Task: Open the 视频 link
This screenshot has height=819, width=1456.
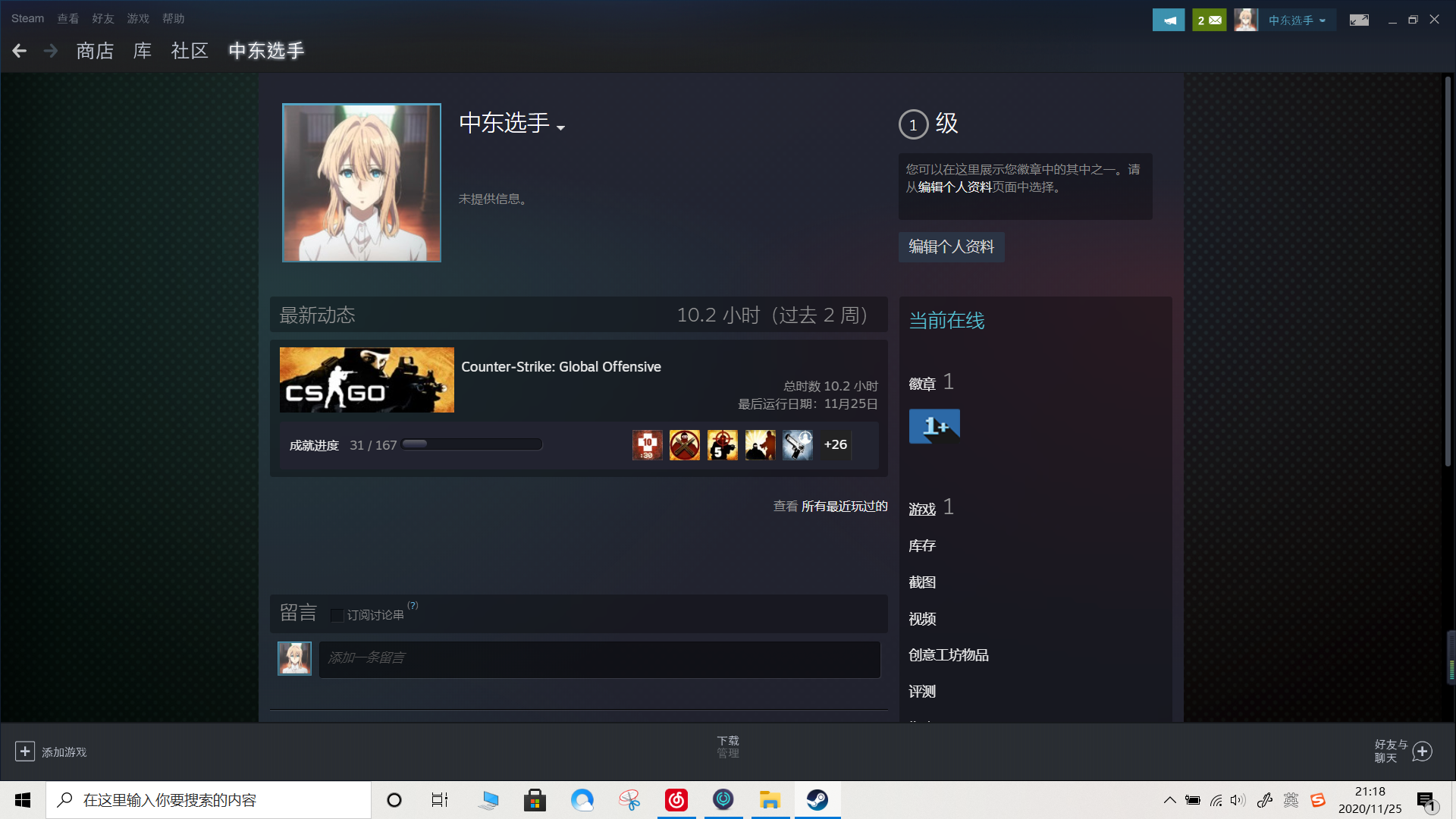Action: click(x=922, y=619)
